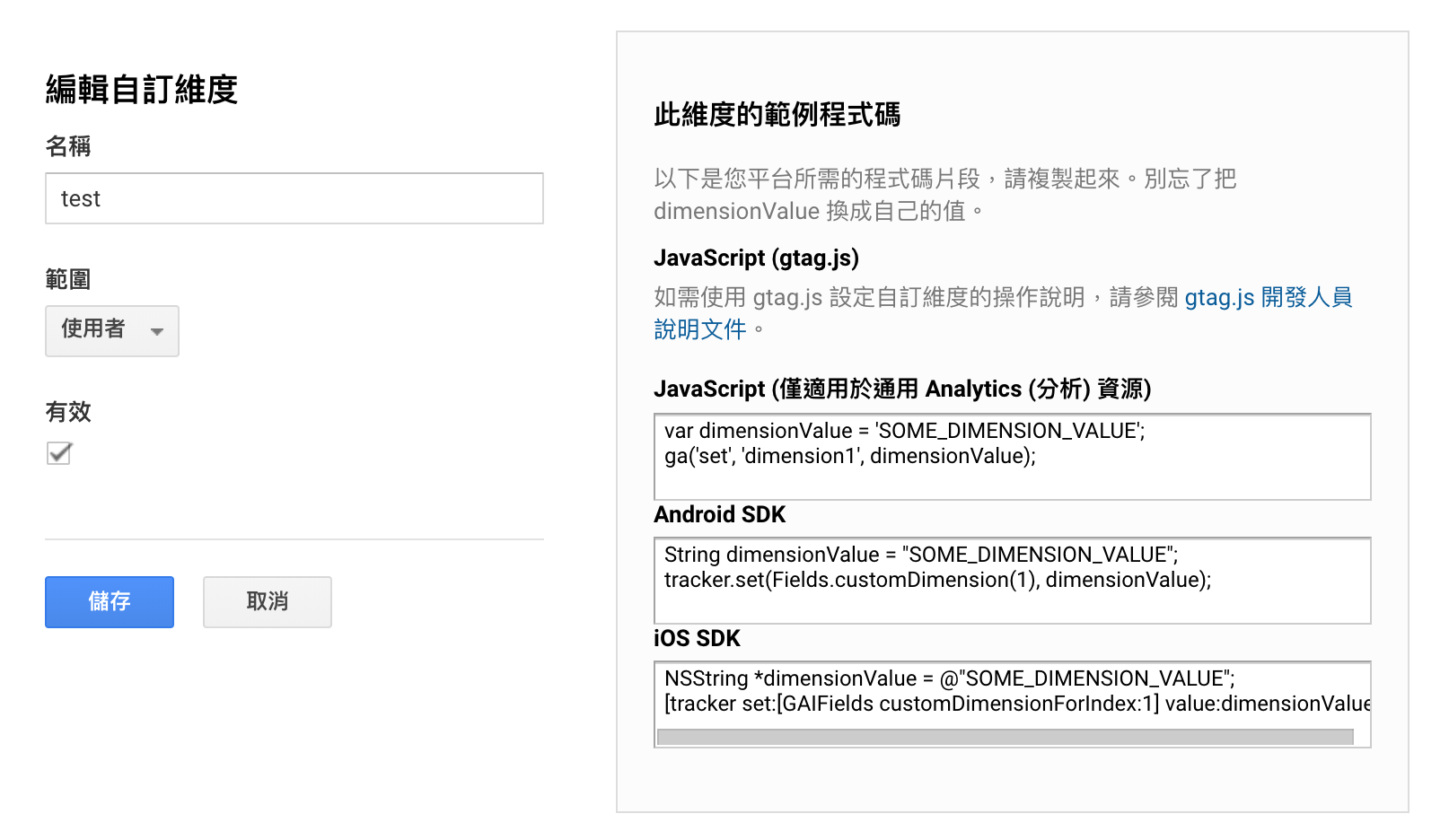Toggle the 有效 checkbox
This screenshot has width=1449, height=840.
(x=59, y=453)
